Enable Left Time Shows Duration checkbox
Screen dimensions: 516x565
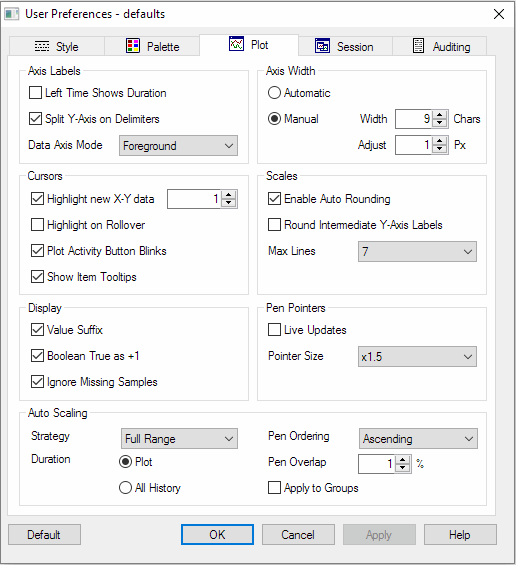pos(35,93)
